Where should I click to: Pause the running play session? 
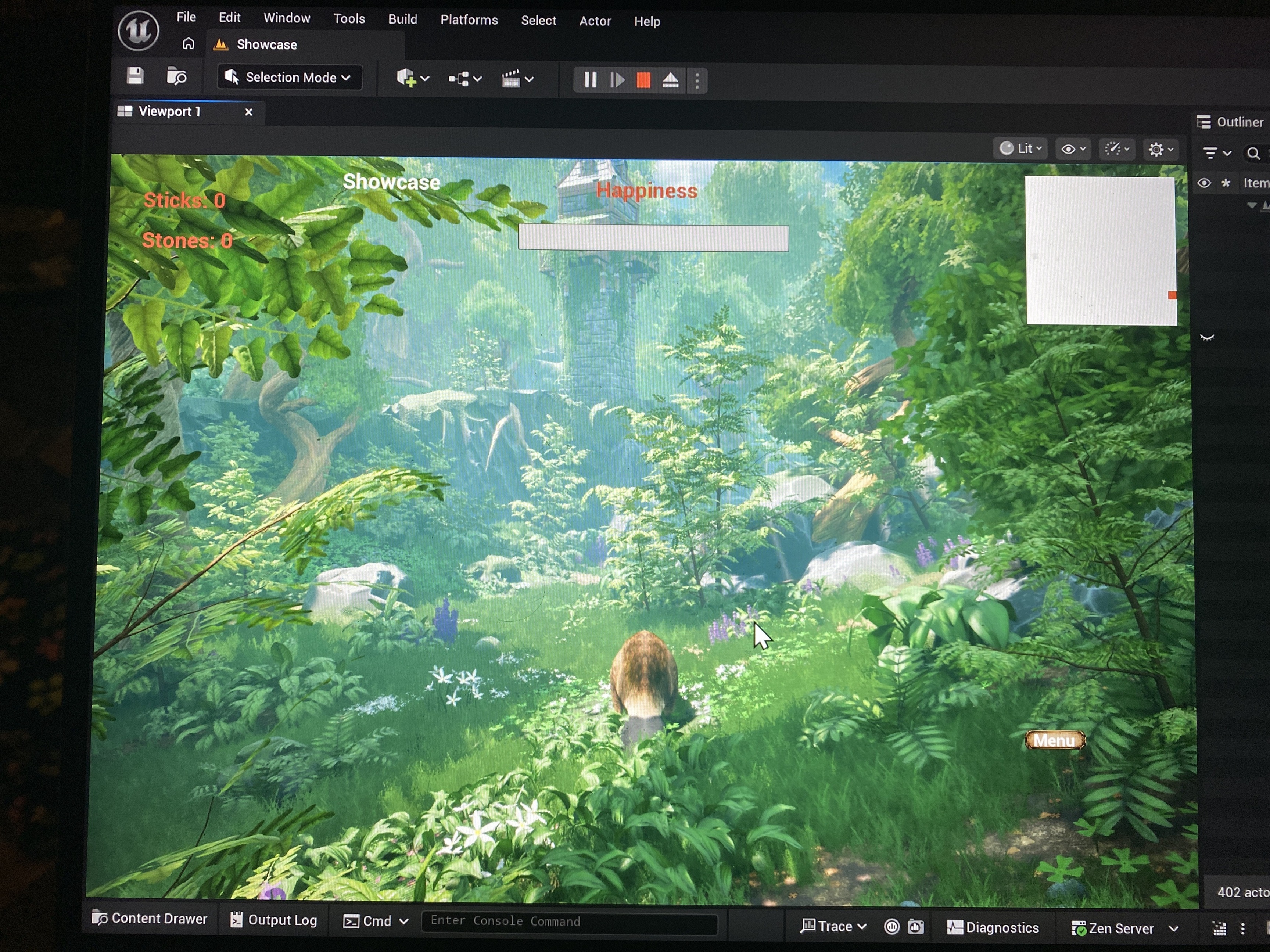click(x=590, y=80)
